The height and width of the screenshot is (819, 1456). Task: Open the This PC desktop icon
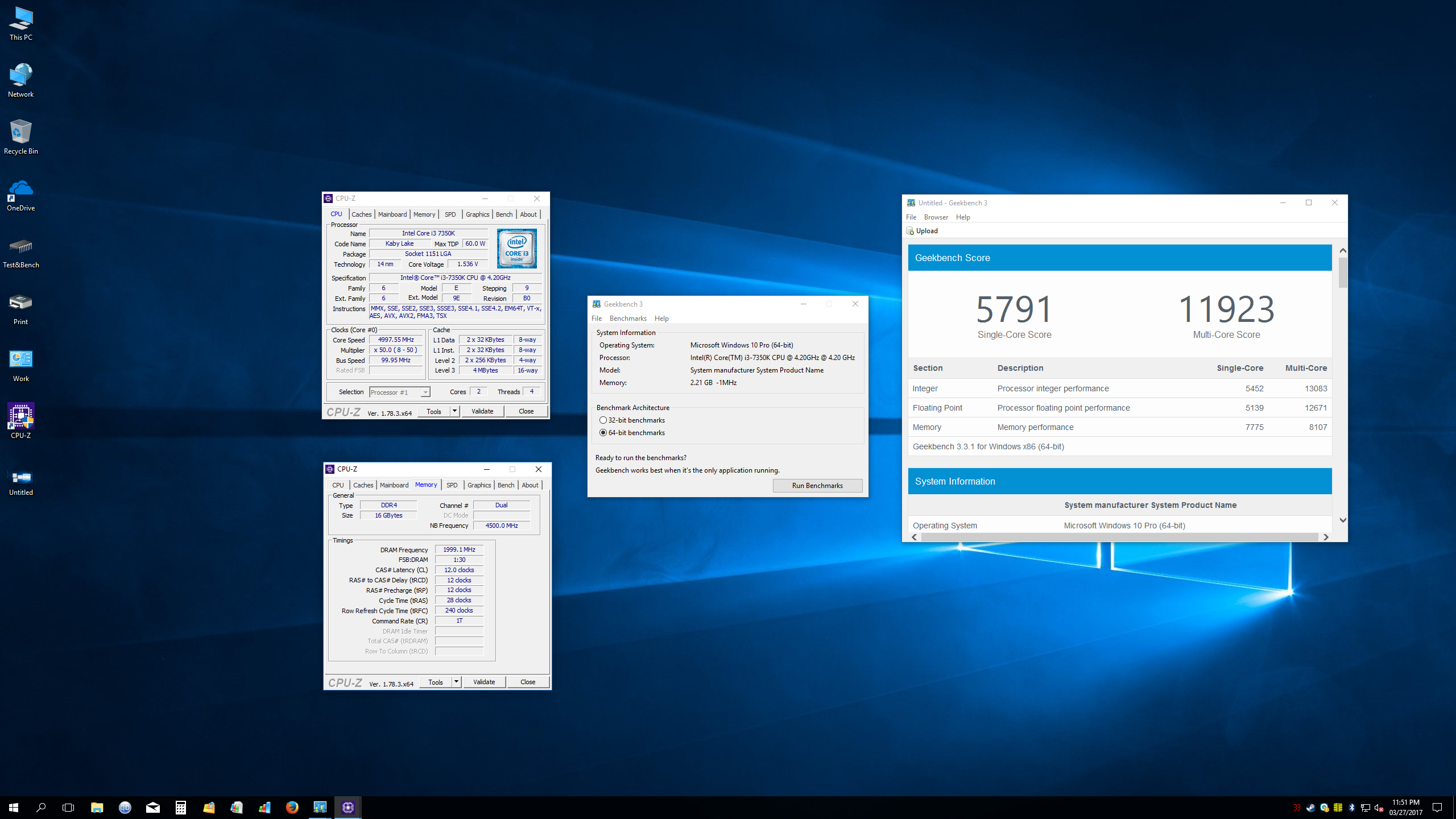[21, 24]
